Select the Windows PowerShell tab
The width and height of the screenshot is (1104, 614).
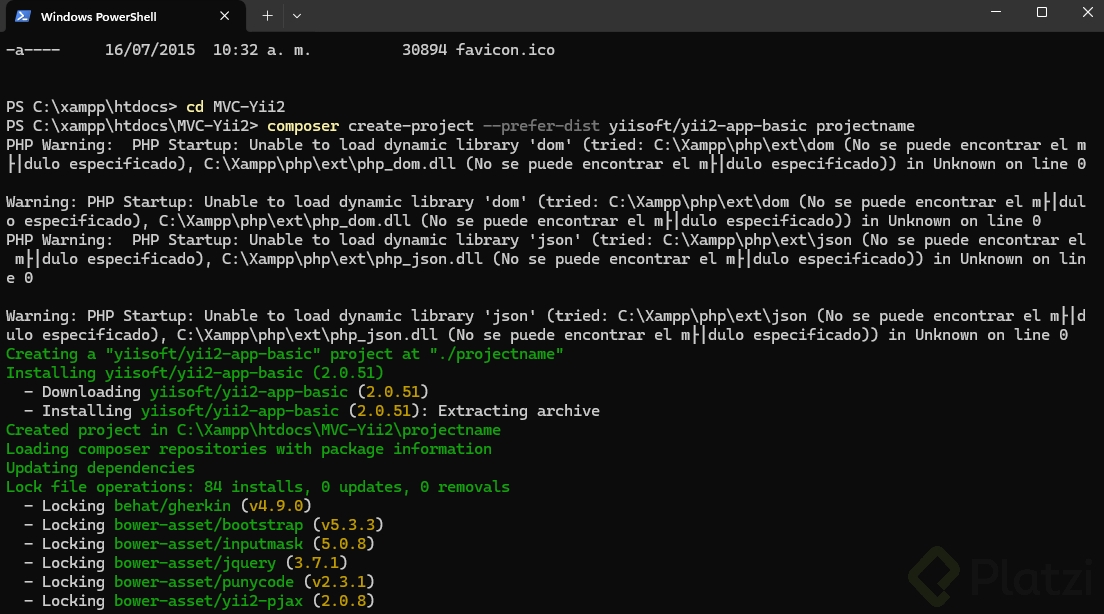tap(110, 16)
